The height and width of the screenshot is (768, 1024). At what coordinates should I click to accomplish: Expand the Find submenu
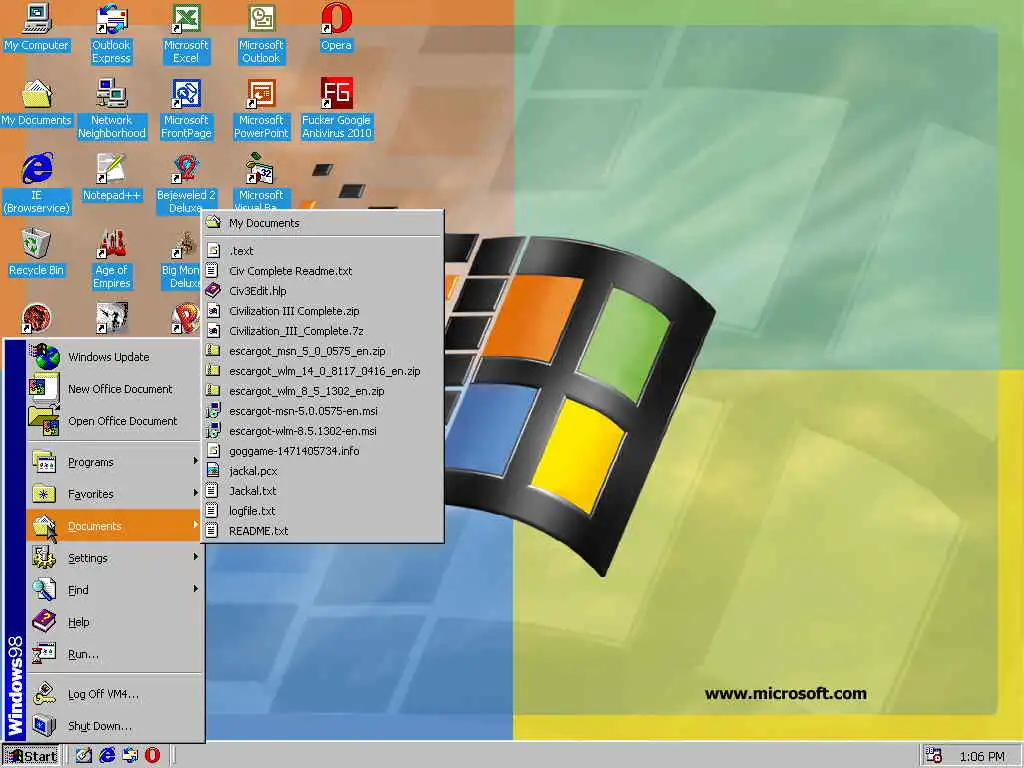tap(114, 590)
